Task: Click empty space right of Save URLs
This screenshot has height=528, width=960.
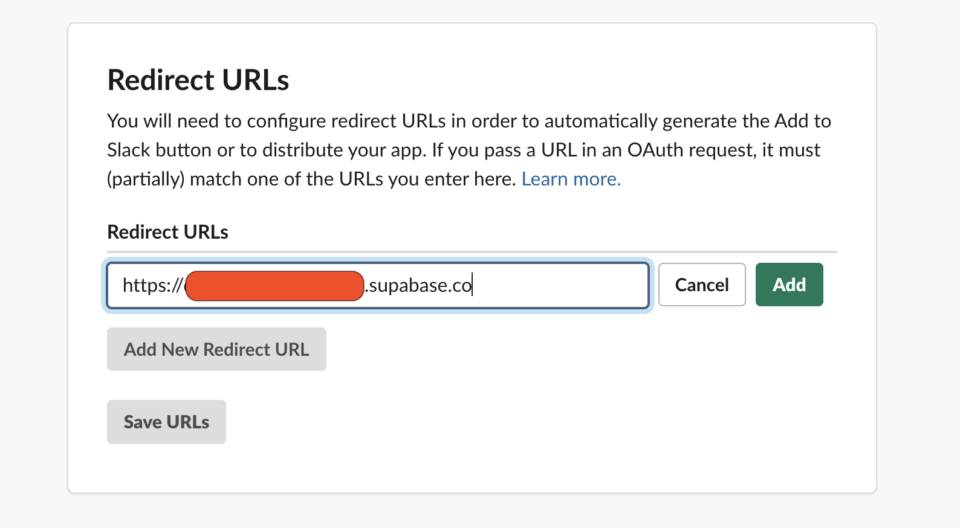Action: [x=500, y=422]
